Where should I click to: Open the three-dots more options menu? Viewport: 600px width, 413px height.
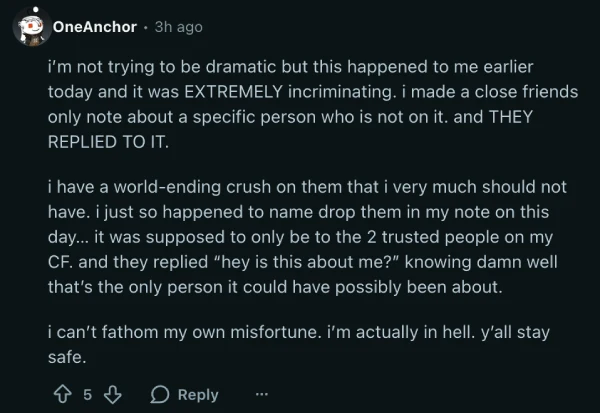click(x=262, y=394)
